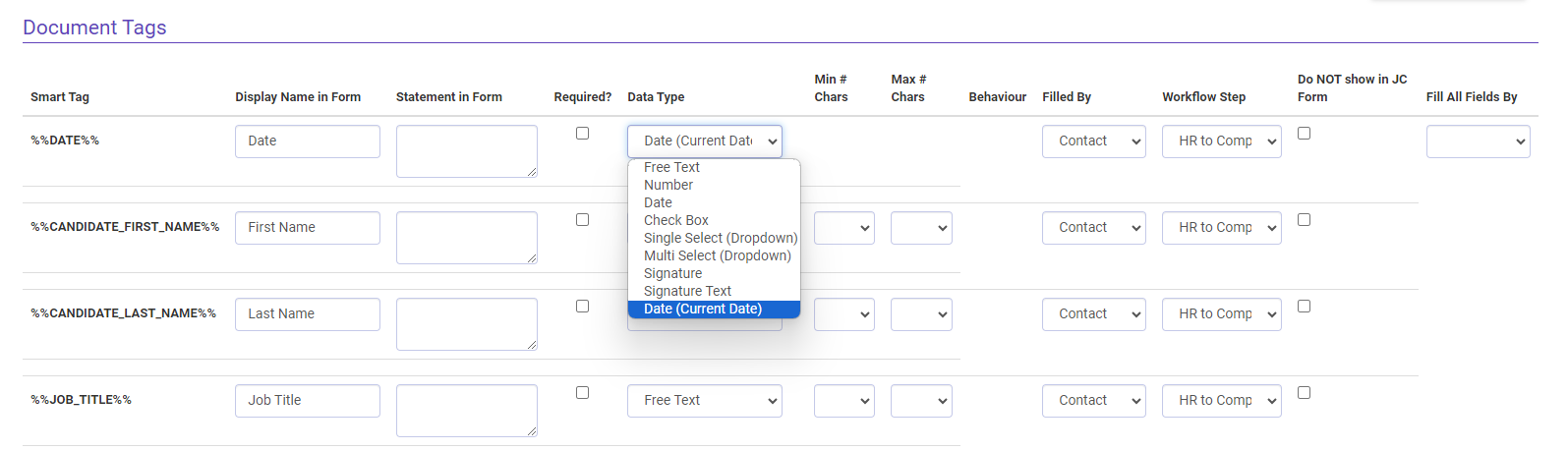
Task: Select the %%CANDIDATE_LAST_NAME%% smart tag text
Action: tap(123, 313)
